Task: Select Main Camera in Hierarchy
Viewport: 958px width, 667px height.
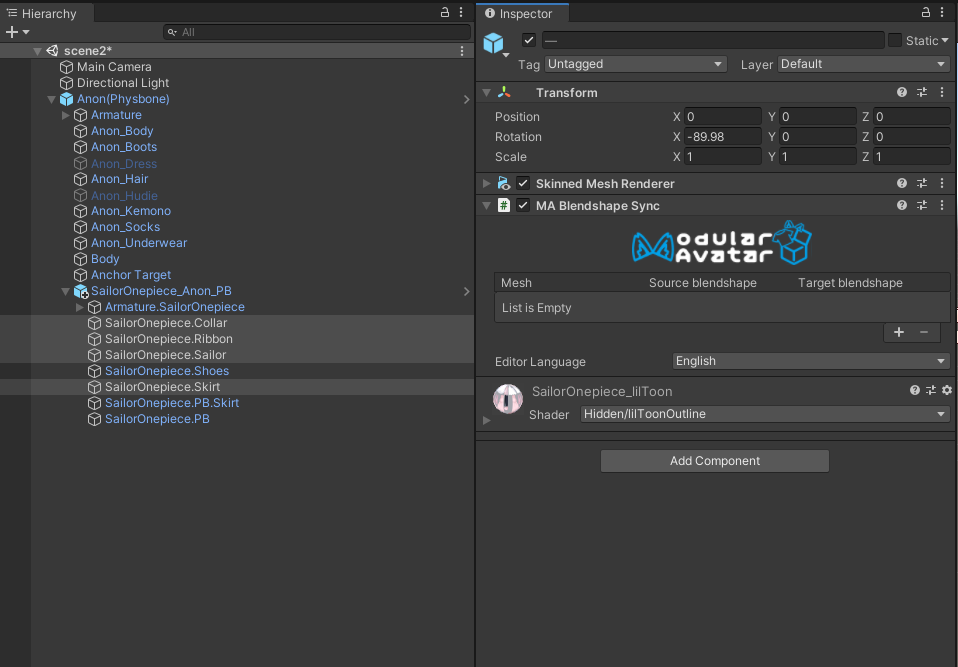Action: [114, 67]
